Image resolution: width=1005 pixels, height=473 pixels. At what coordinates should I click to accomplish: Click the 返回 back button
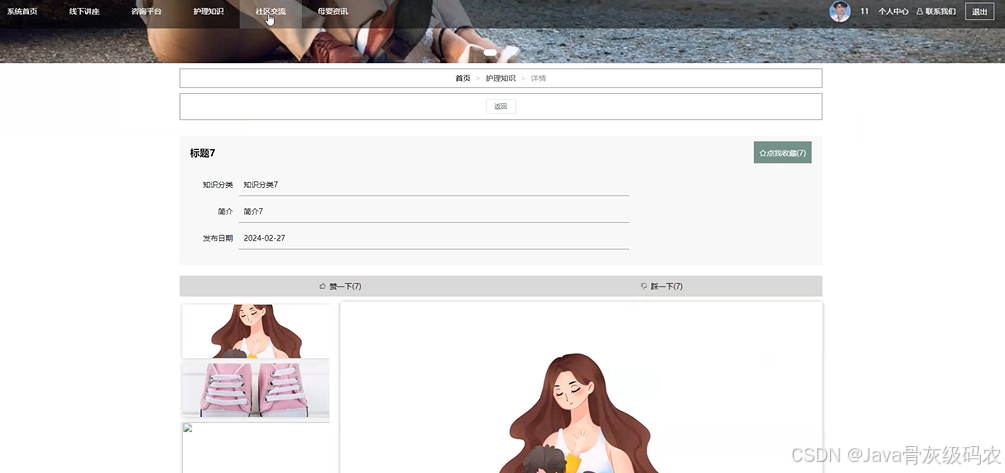pos(501,106)
